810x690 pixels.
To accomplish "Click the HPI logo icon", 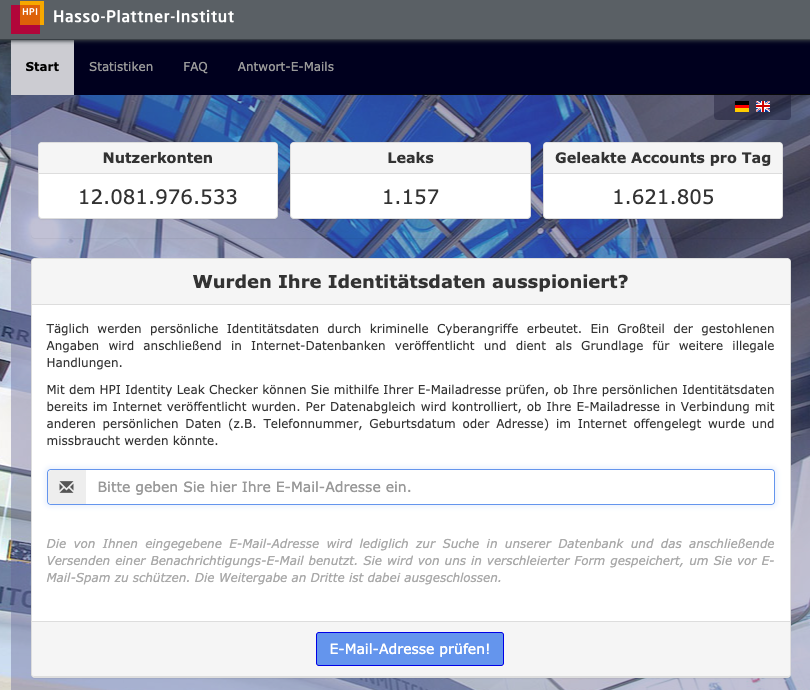I will [27, 18].
